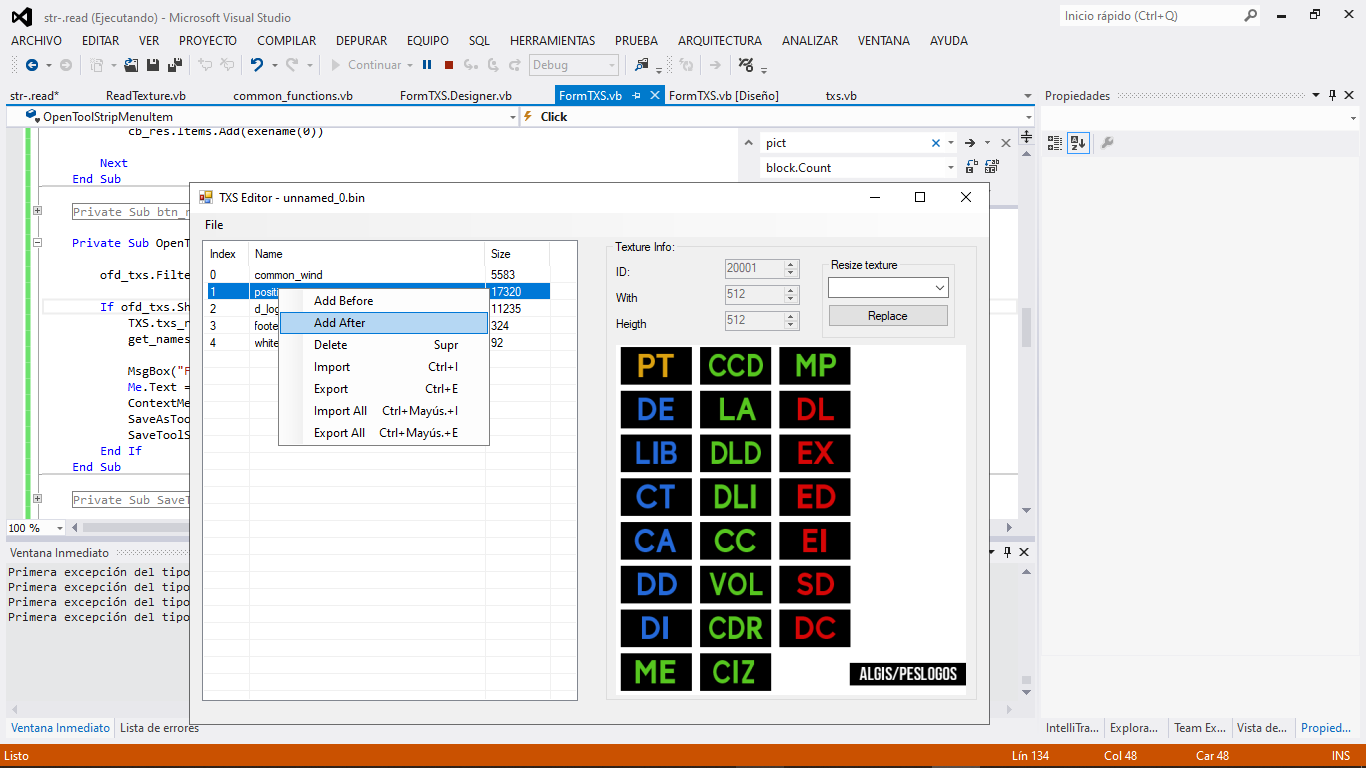The width and height of the screenshot is (1366, 768).
Task: Click the Replace All icon
Action: (991, 167)
